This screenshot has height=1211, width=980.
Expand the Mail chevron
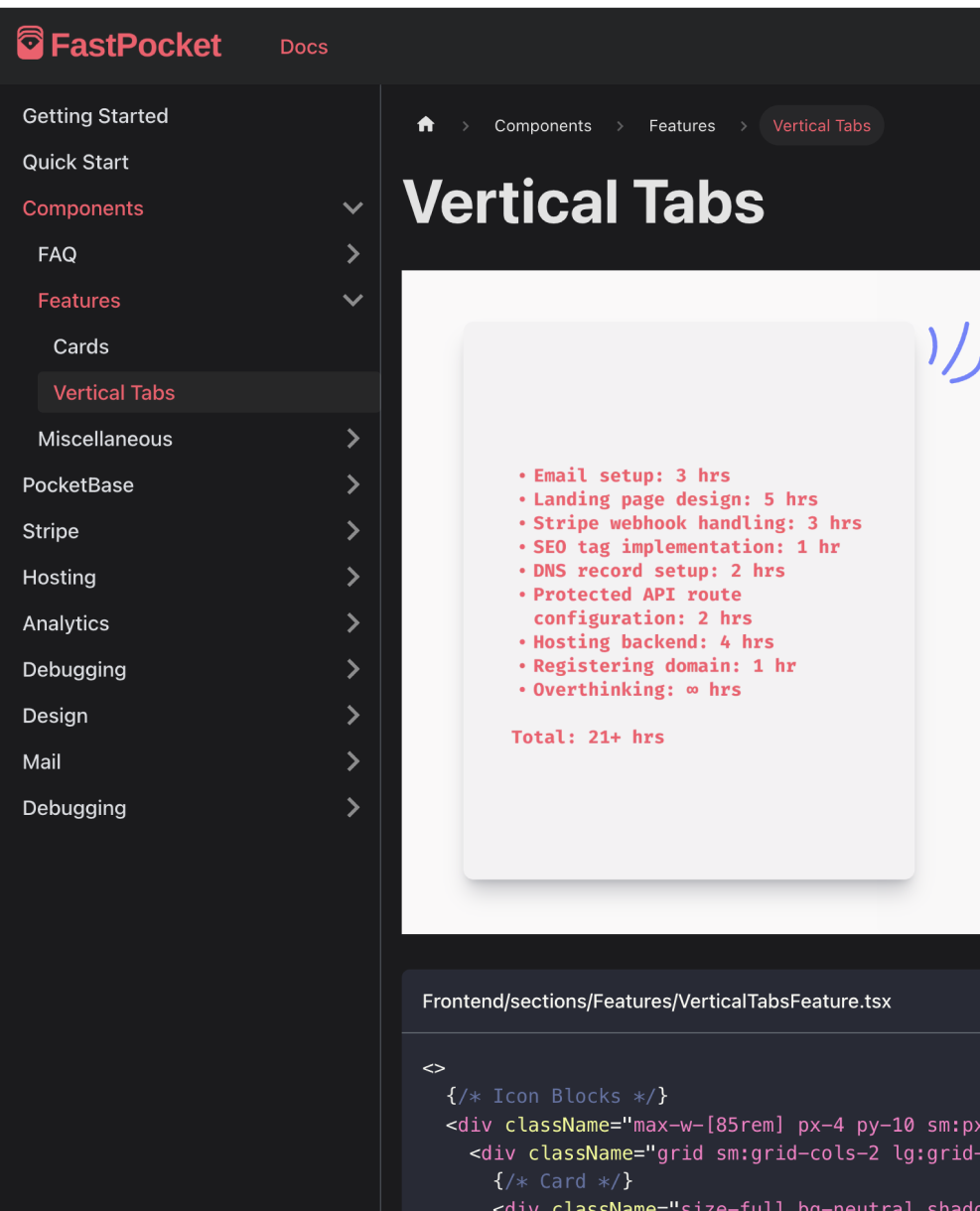[352, 762]
